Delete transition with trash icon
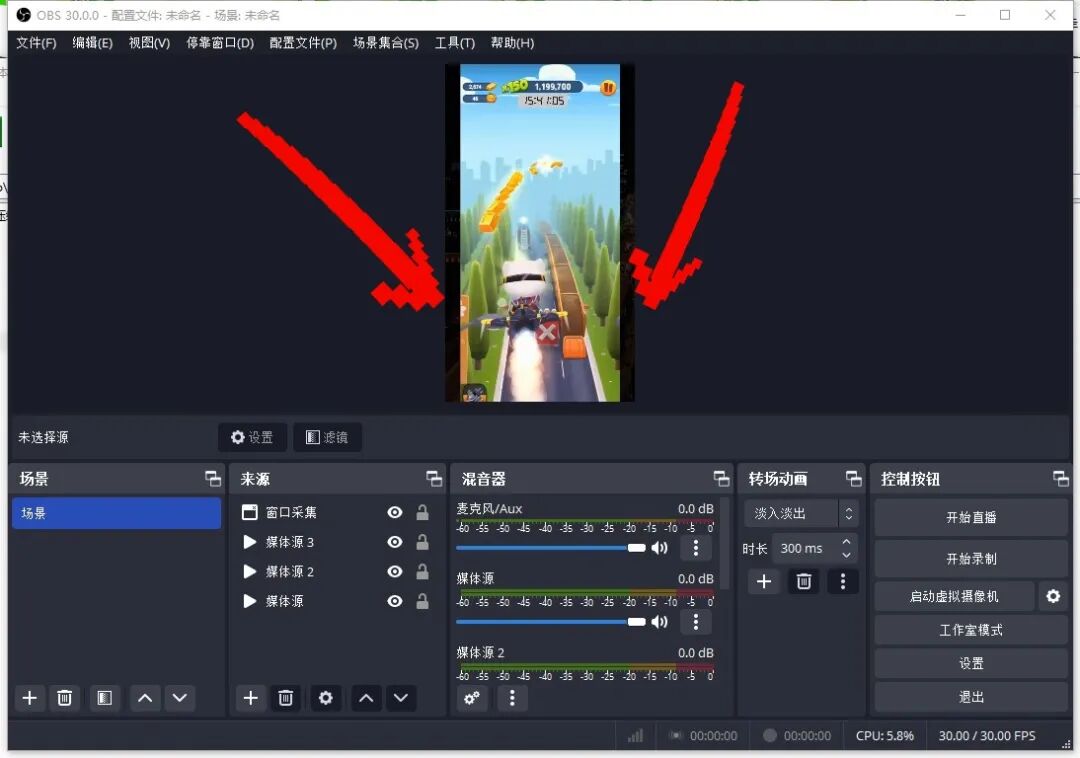Viewport: 1080px width, 758px height. click(804, 582)
